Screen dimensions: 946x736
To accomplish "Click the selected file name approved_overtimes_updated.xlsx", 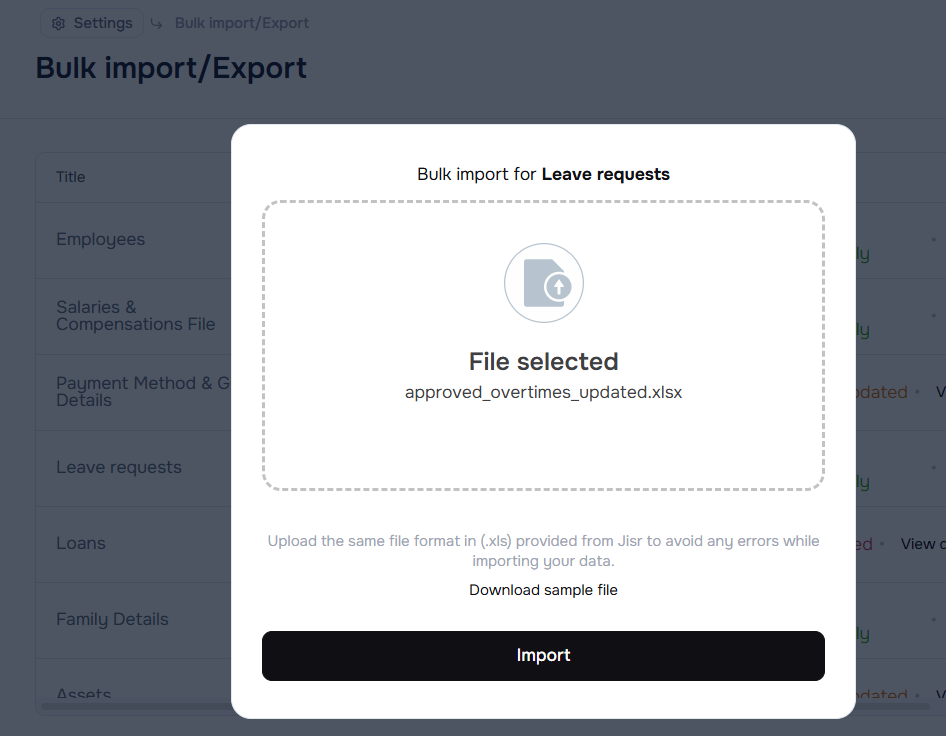I will 543,392.
